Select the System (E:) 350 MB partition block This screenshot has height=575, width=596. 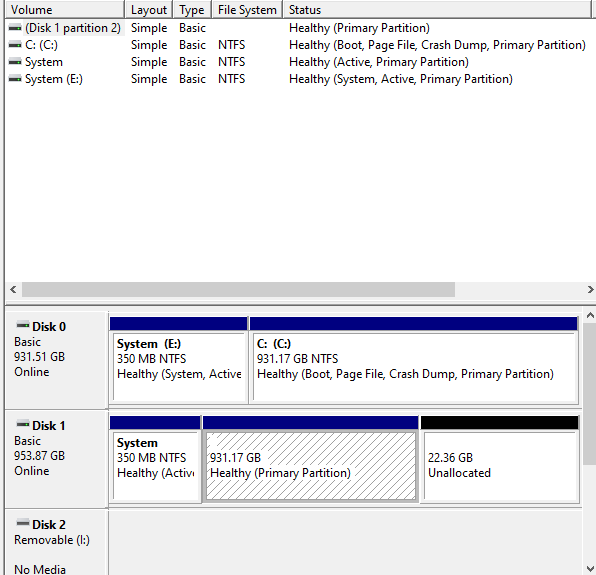(179, 360)
